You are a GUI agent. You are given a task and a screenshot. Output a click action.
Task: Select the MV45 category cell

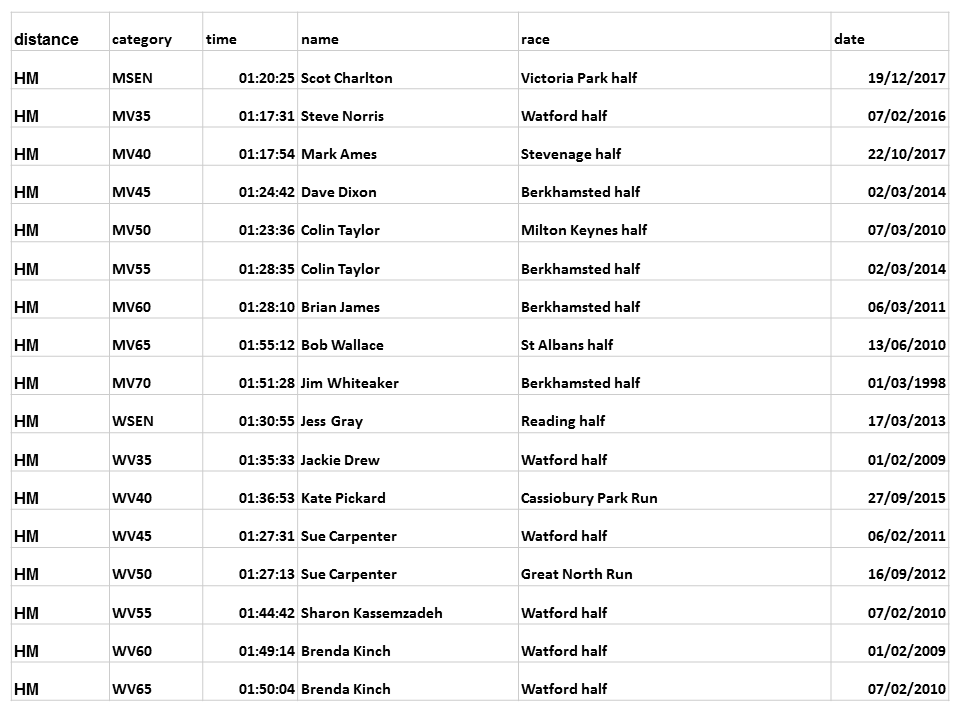[132, 192]
